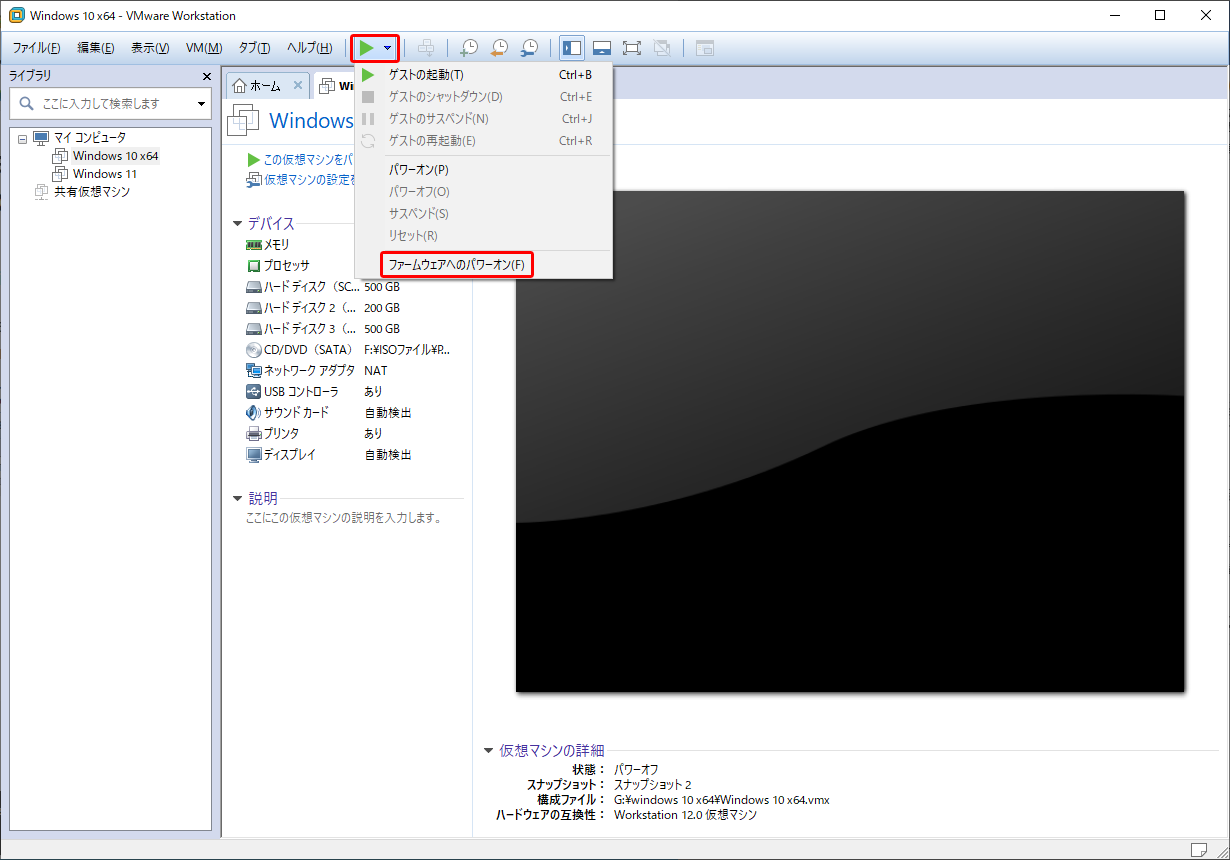The height and width of the screenshot is (860, 1230).
Task: Click the Windows 11 VM icon in library
Action: 60,174
